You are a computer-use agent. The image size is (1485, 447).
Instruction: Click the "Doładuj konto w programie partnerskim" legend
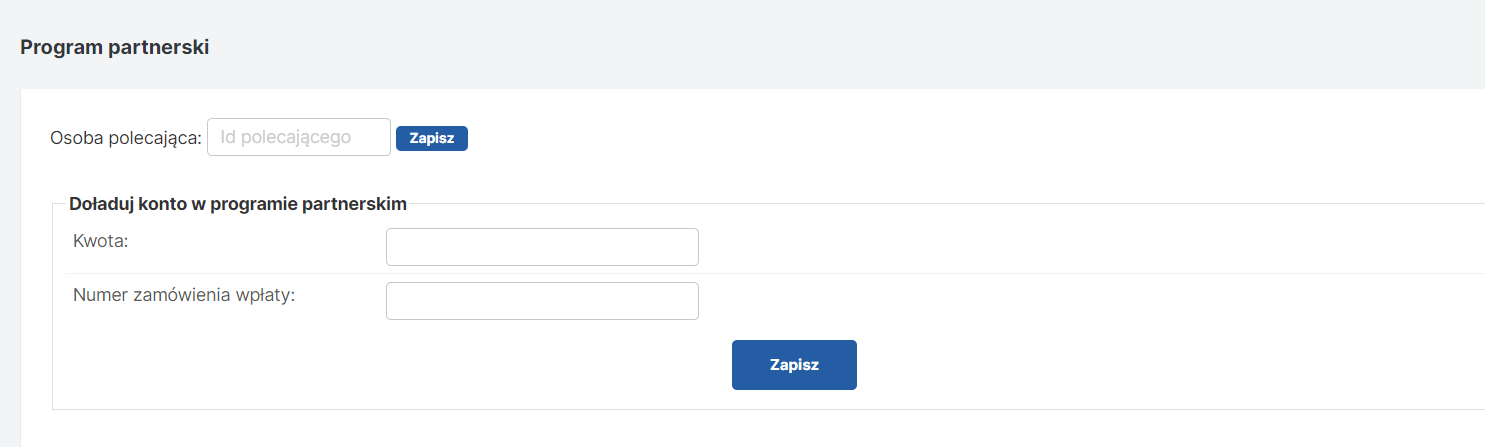[238, 204]
